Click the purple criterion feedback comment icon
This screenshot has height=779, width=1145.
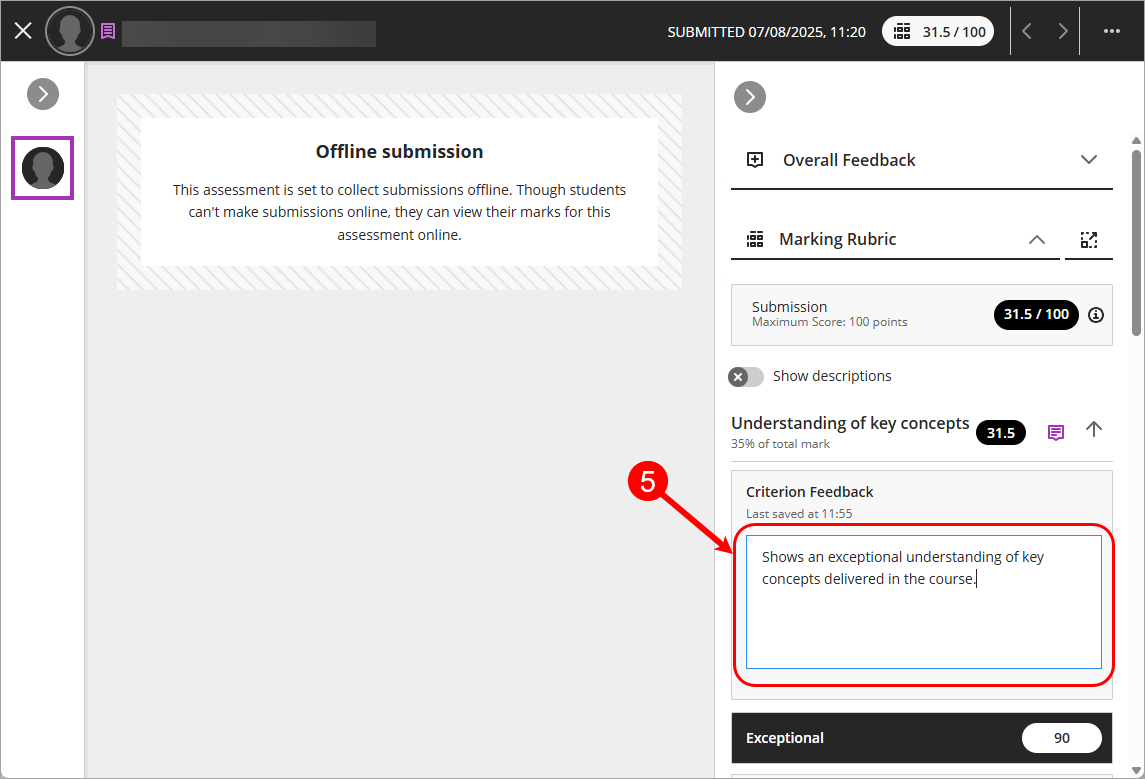pyautogui.click(x=1055, y=432)
